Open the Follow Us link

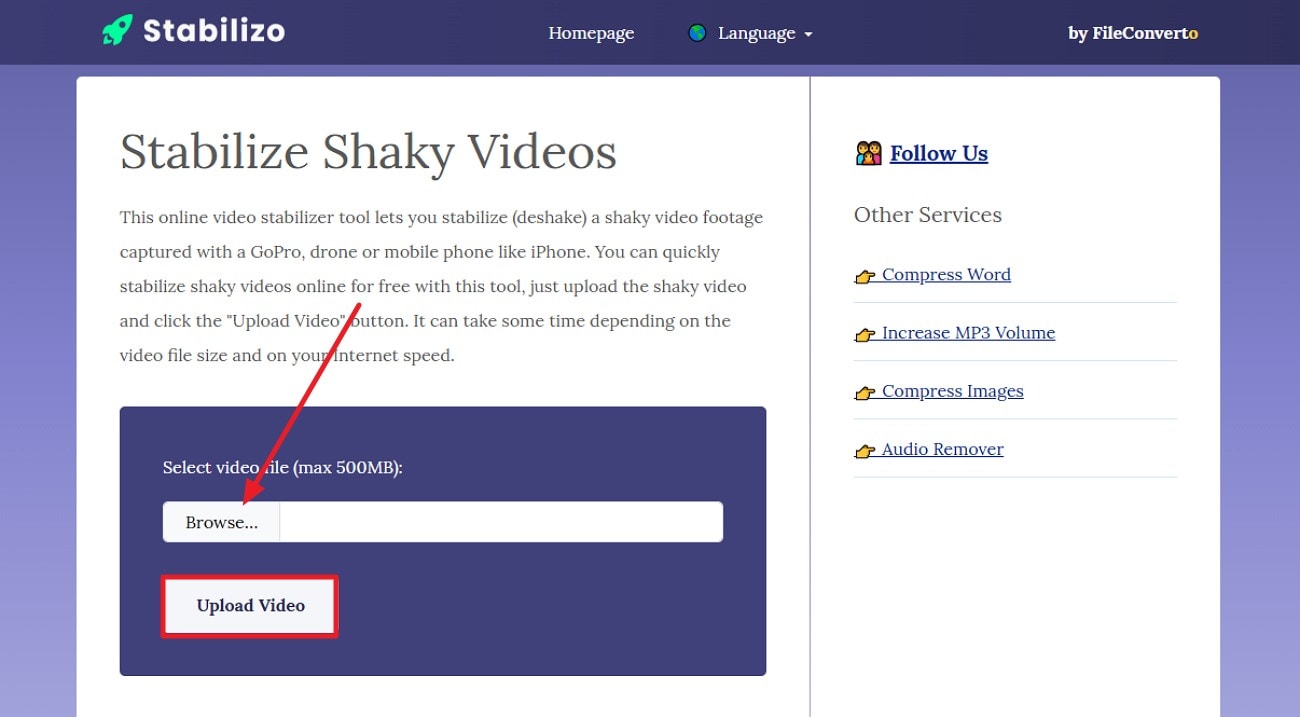point(938,153)
